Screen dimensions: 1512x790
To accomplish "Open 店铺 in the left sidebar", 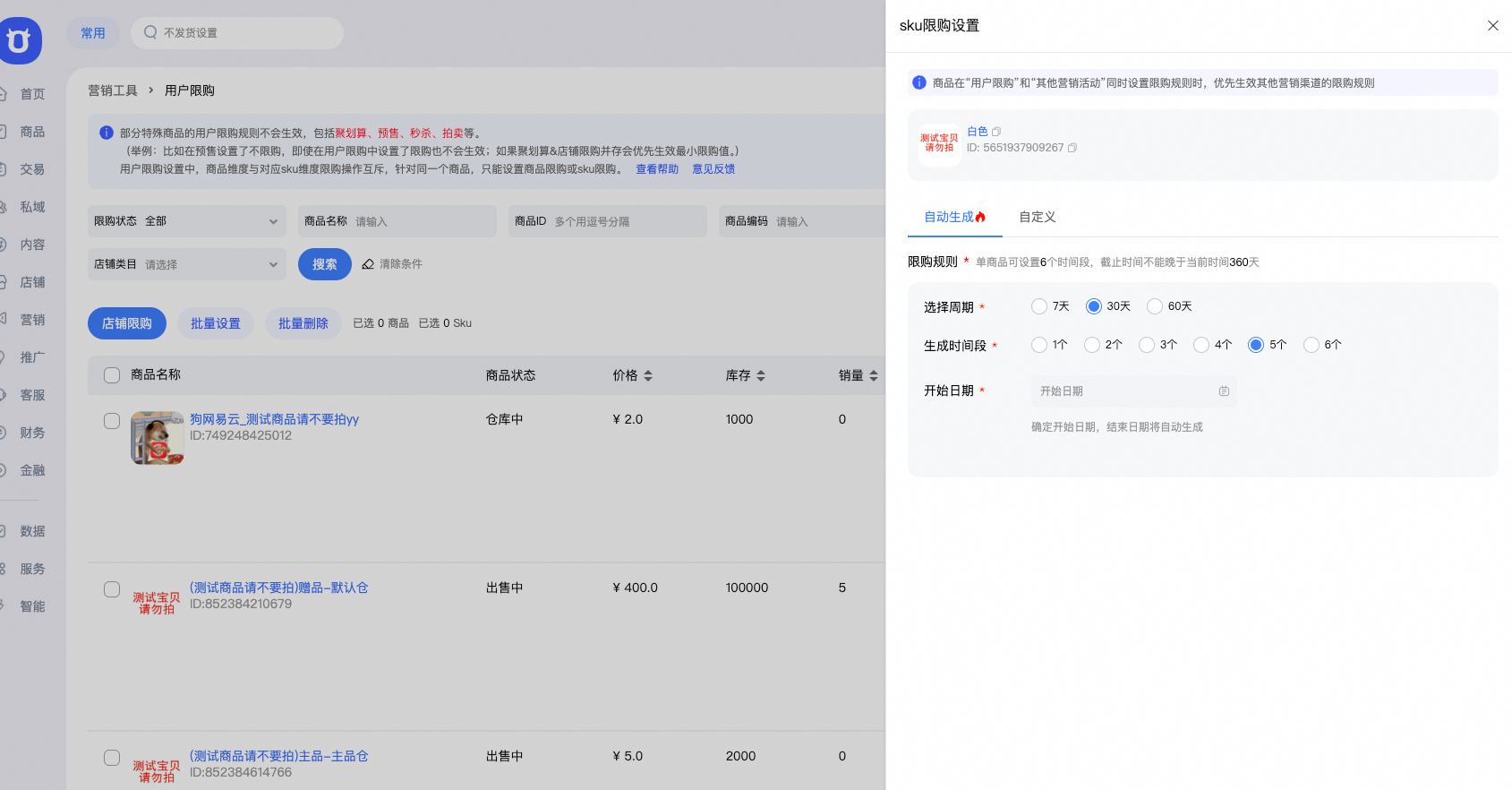I will point(32,282).
